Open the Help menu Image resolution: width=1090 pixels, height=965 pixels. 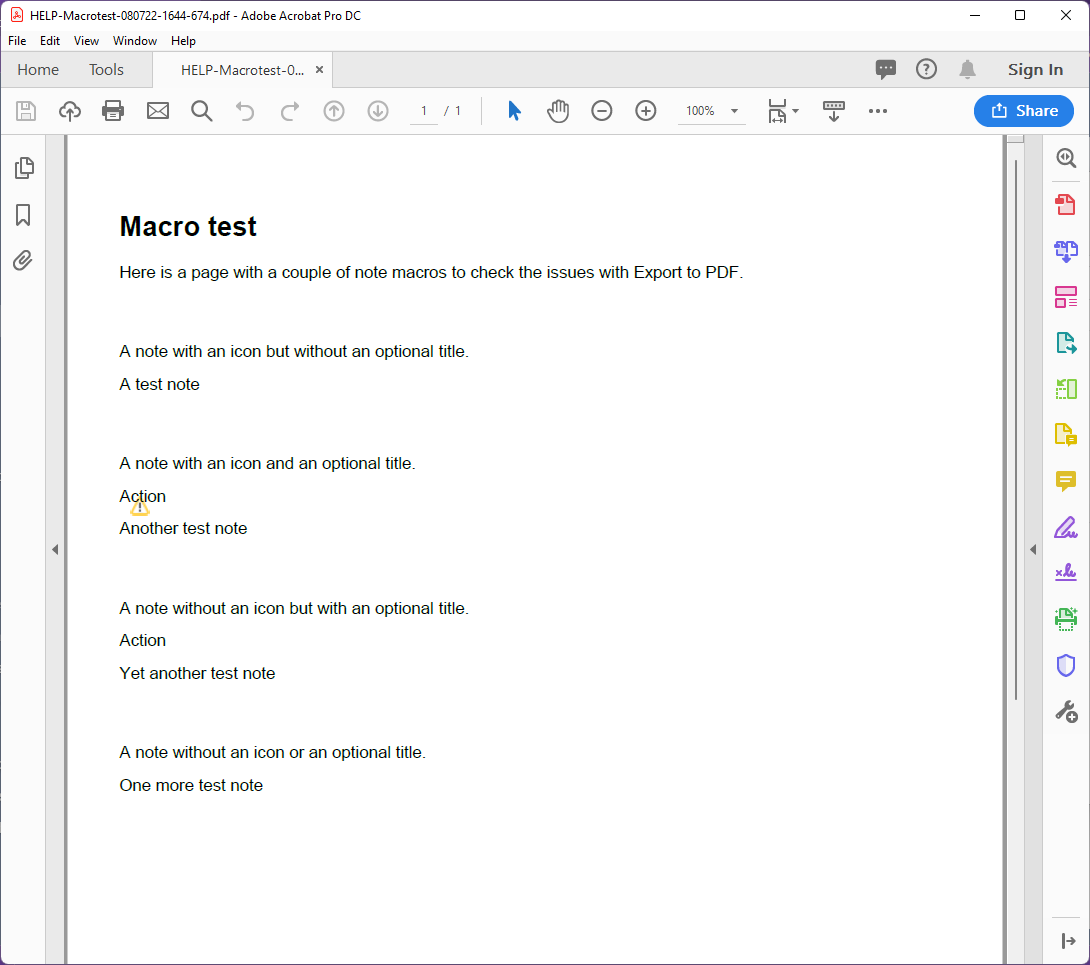[x=184, y=41]
